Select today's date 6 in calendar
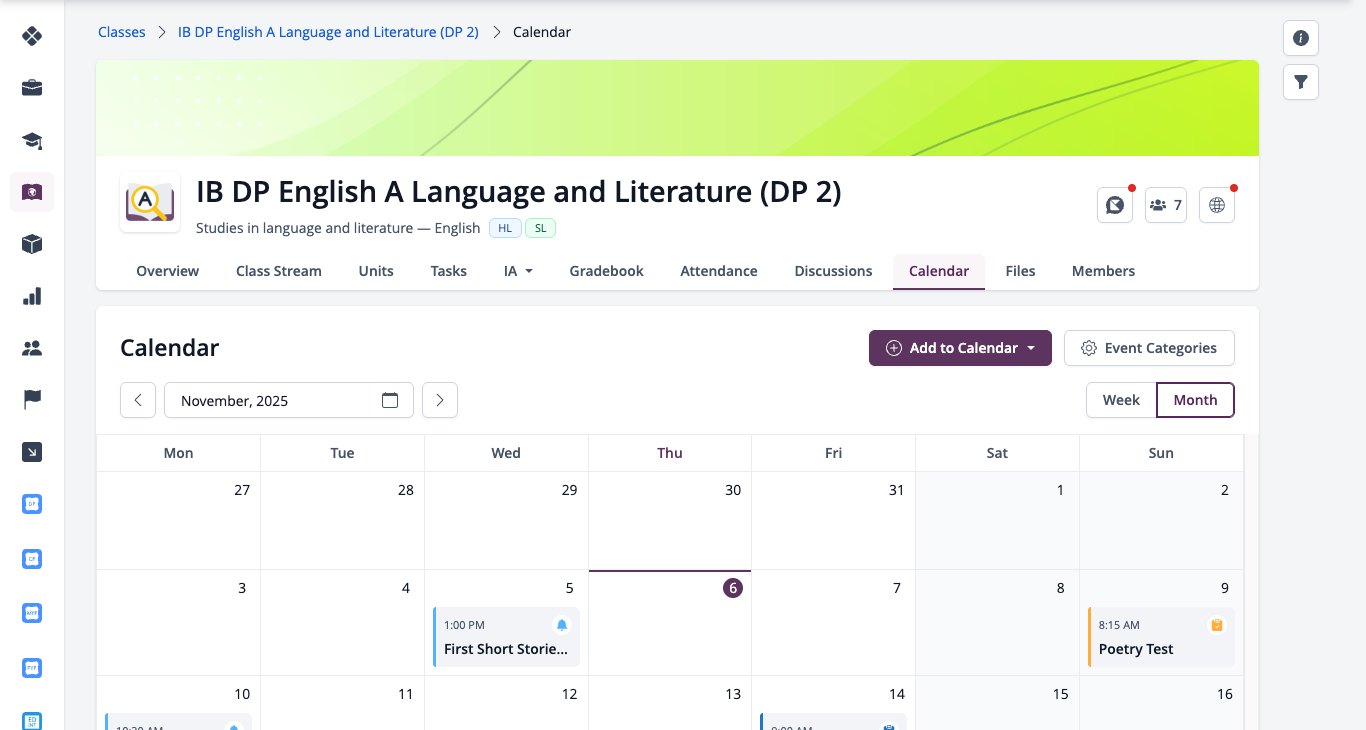This screenshot has width=1366, height=730. point(733,588)
